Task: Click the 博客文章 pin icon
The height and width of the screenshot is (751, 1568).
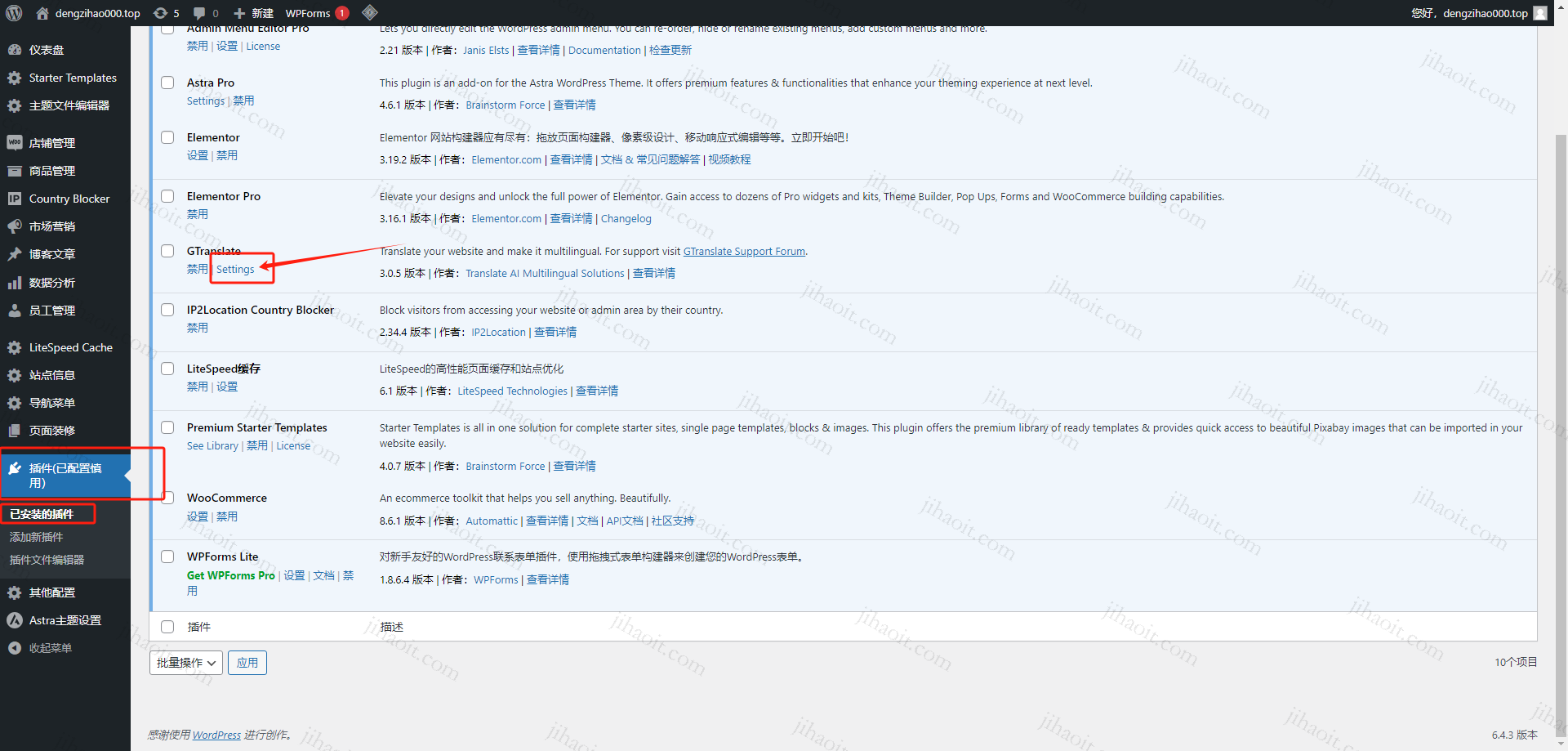Action: coord(15,254)
